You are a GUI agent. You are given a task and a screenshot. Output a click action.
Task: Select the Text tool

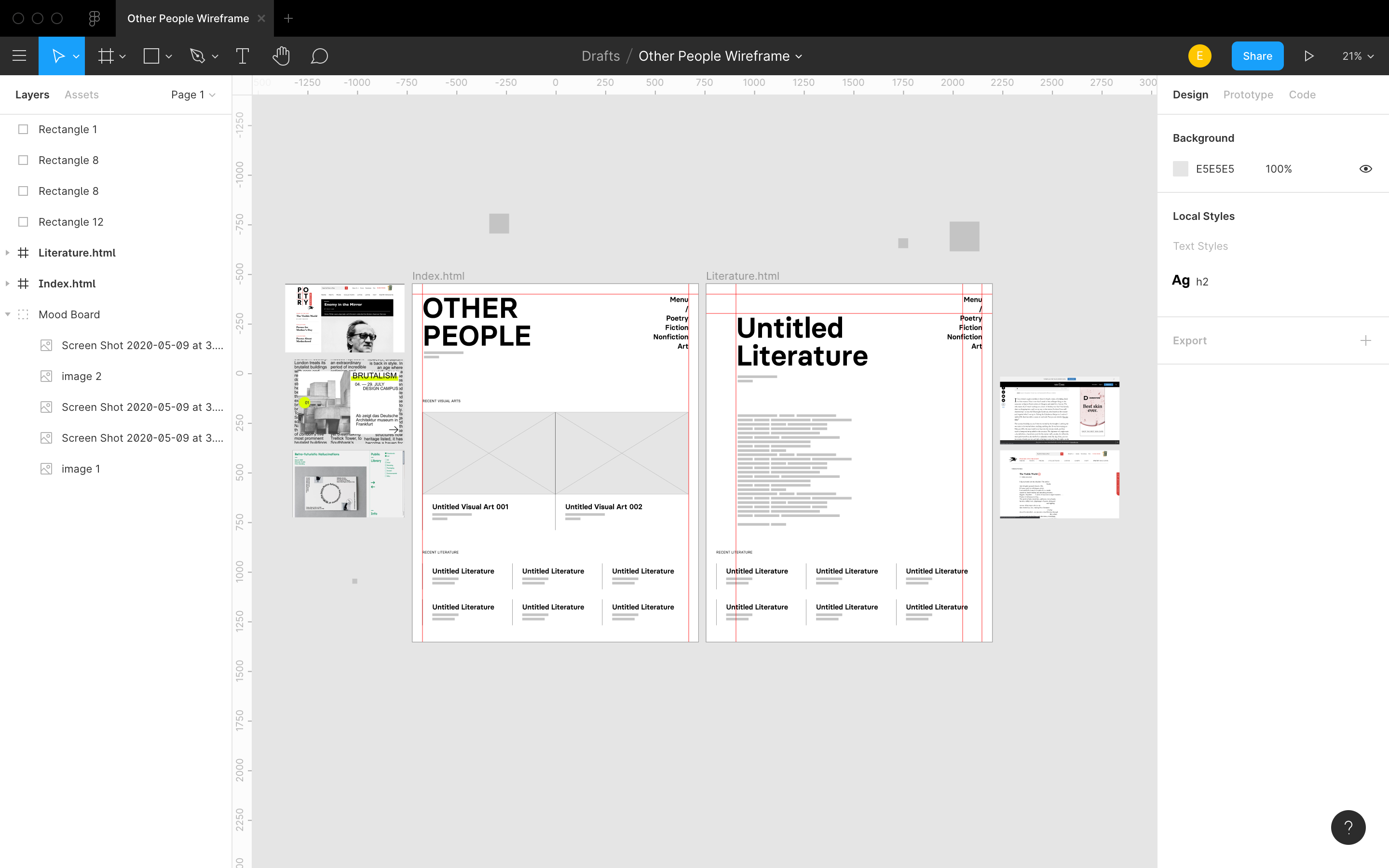(x=243, y=55)
